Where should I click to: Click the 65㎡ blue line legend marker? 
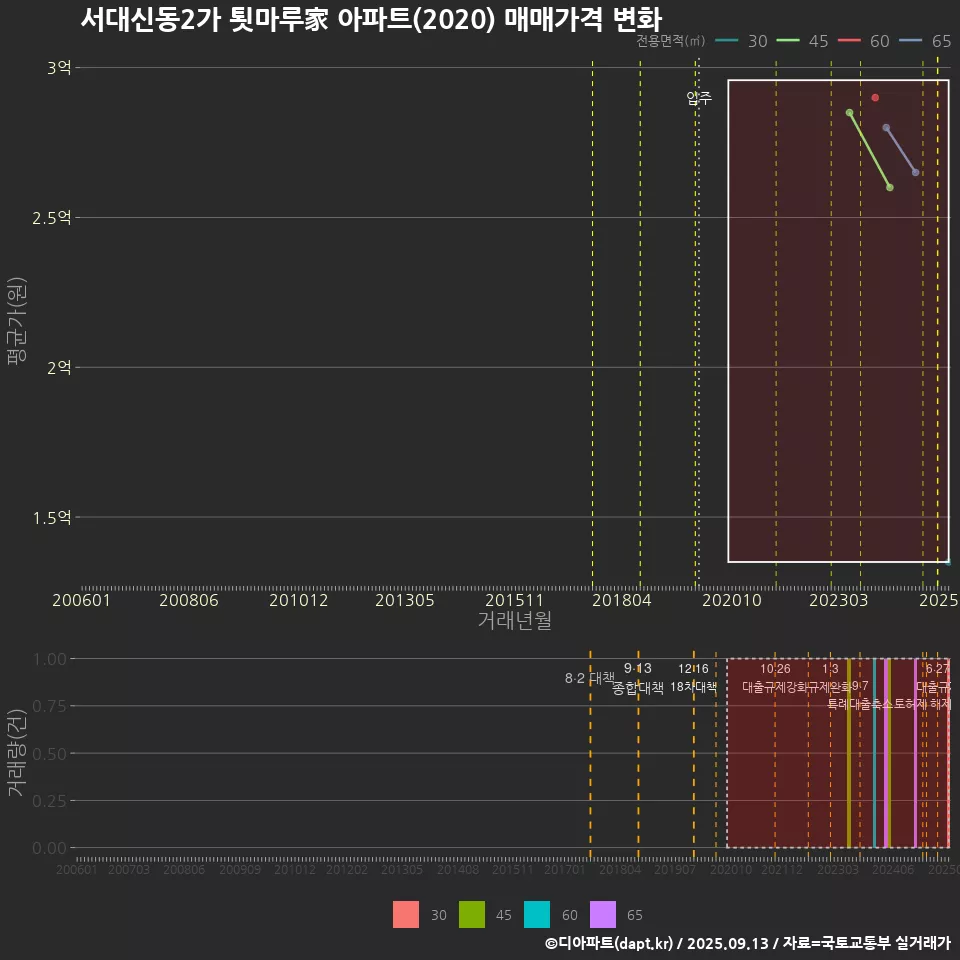point(910,41)
